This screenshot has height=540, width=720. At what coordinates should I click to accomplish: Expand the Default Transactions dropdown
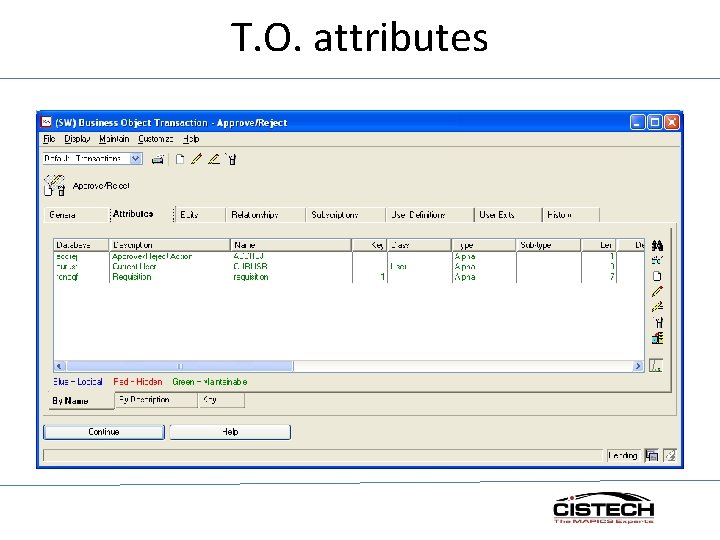135,159
